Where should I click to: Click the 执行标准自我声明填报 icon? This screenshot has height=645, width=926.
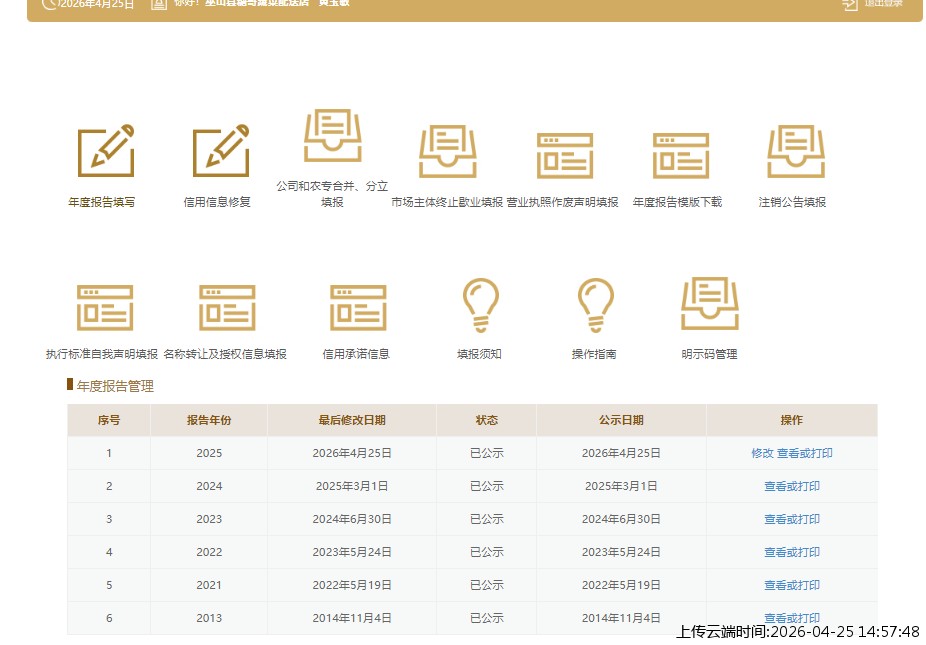[x=104, y=307]
